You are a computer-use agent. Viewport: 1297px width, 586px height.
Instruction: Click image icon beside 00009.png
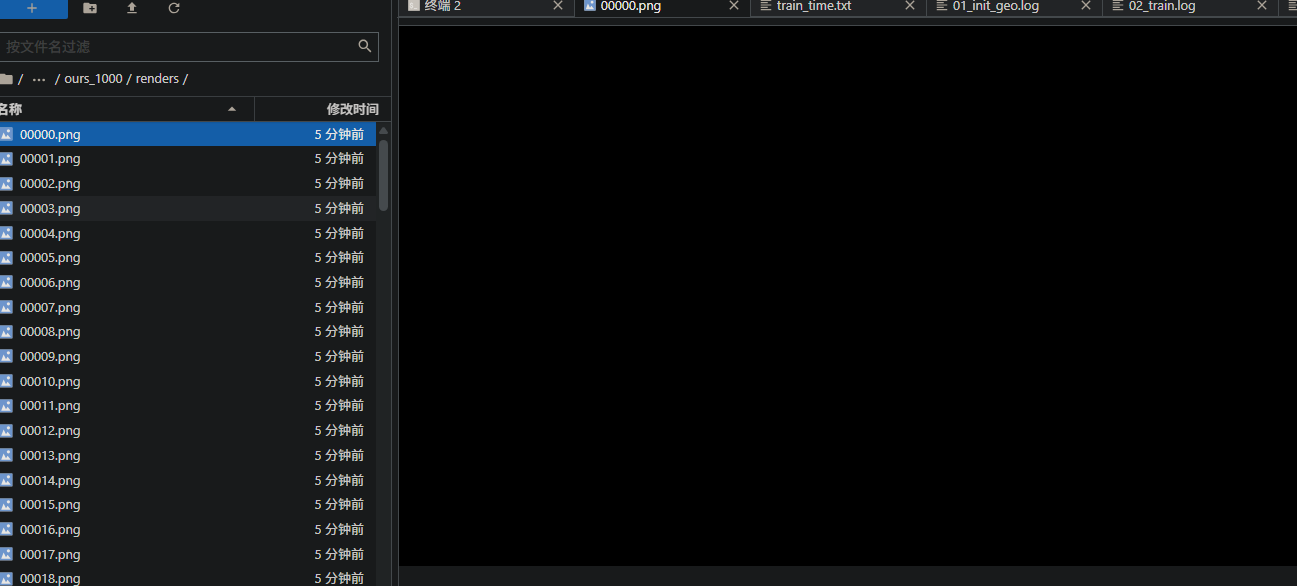(x=6, y=356)
